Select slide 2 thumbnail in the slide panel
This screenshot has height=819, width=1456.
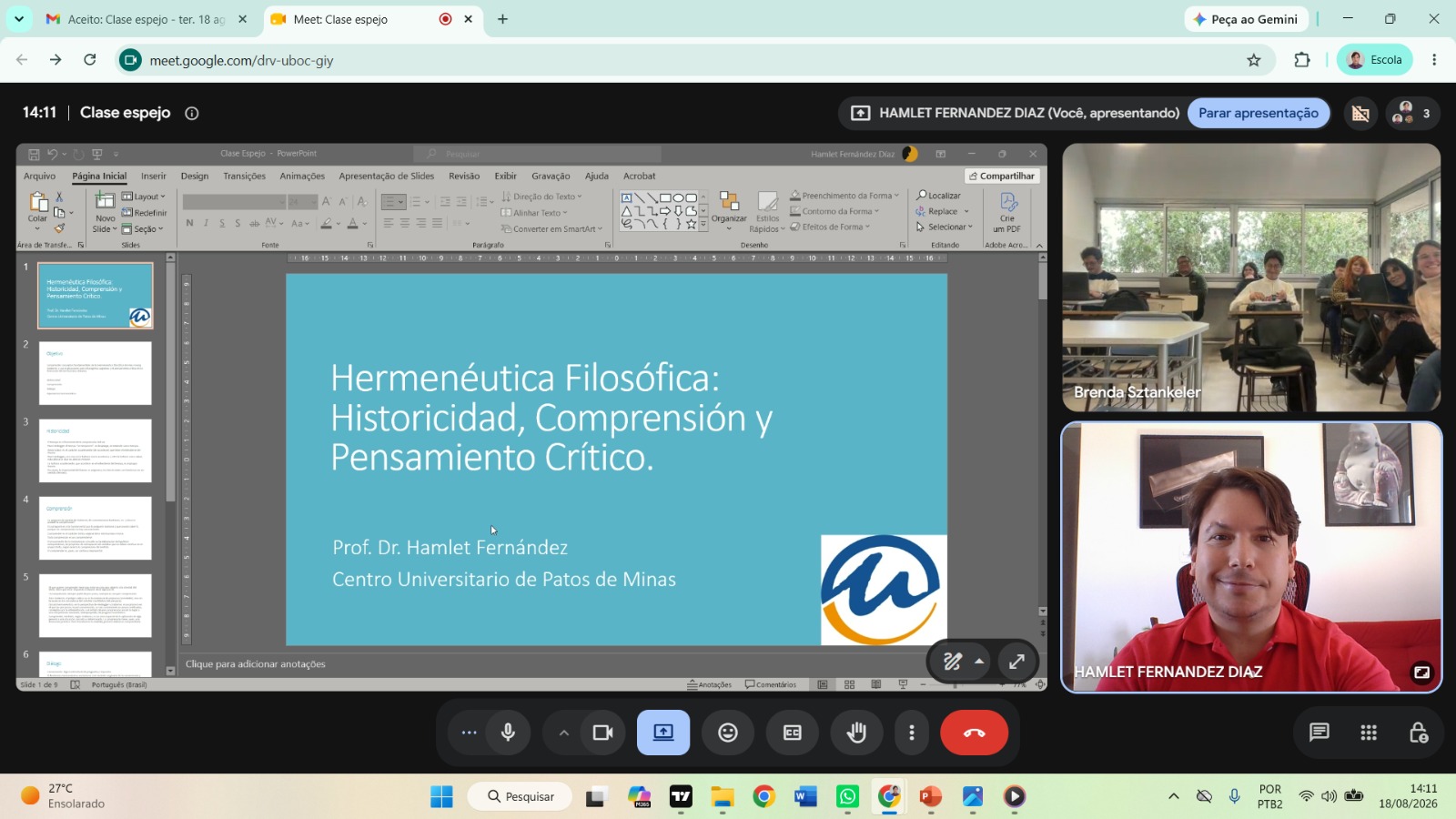coord(96,373)
